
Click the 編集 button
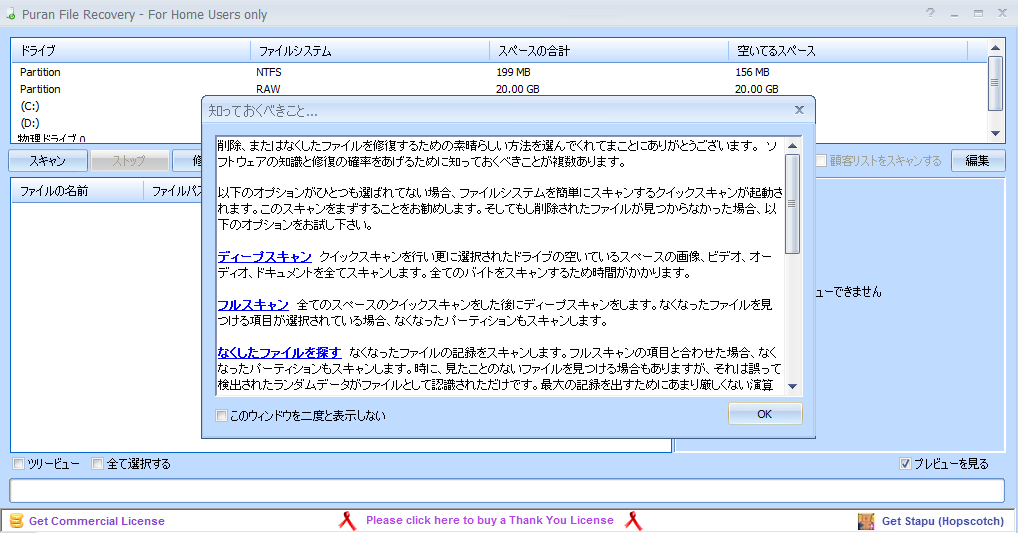point(978,160)
